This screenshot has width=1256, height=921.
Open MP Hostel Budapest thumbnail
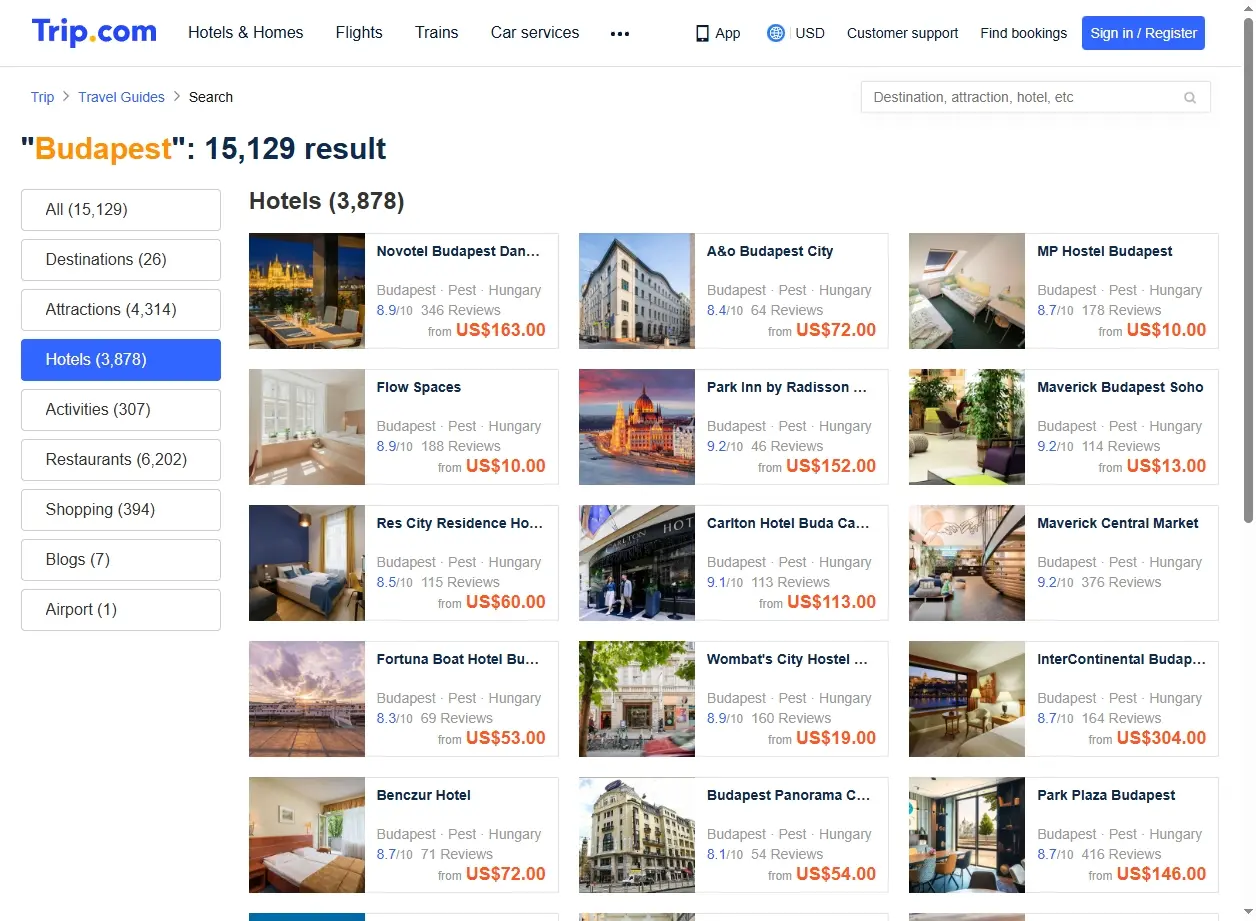click(967, 291)
